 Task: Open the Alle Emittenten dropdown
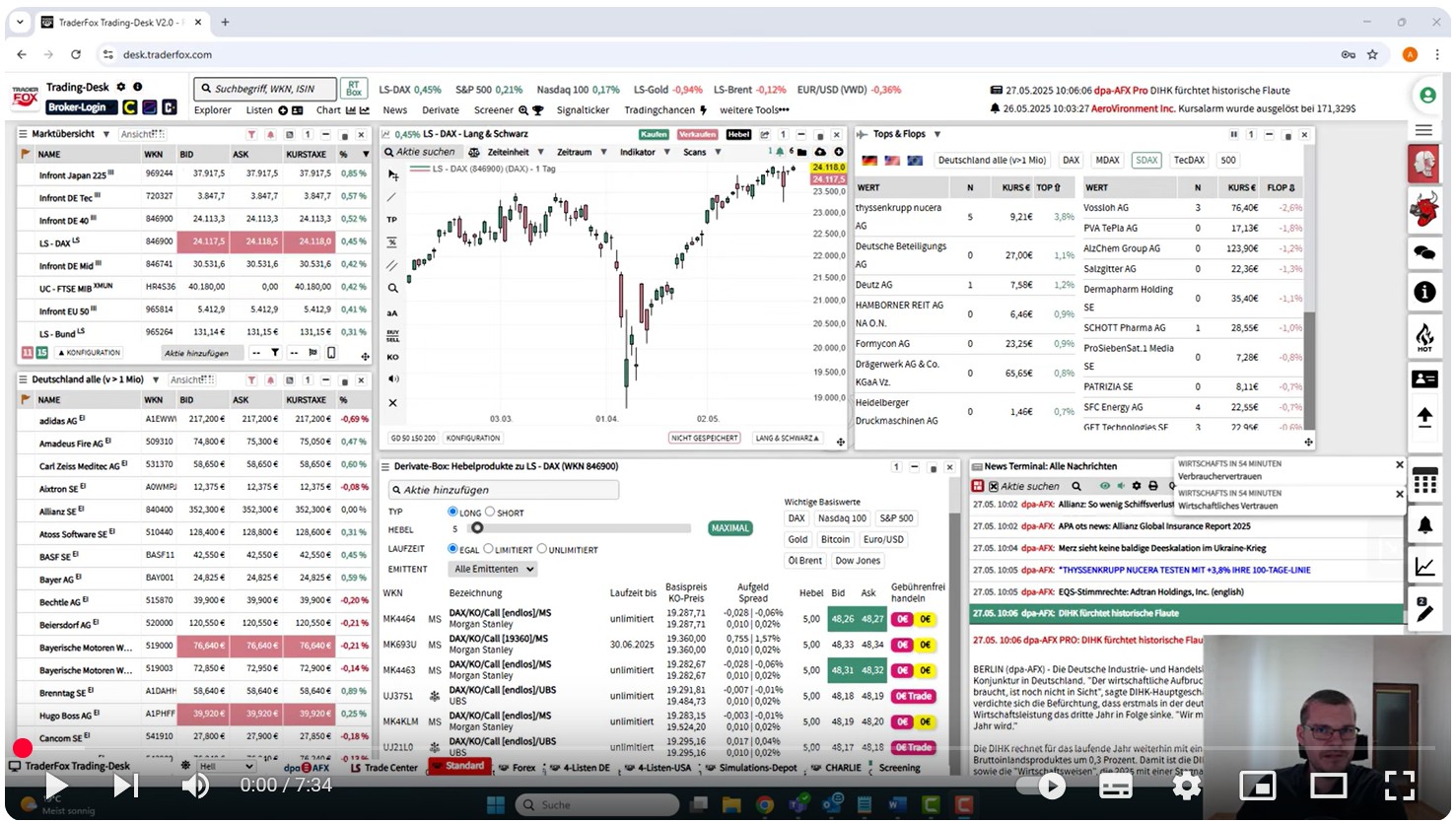(494, 569)
